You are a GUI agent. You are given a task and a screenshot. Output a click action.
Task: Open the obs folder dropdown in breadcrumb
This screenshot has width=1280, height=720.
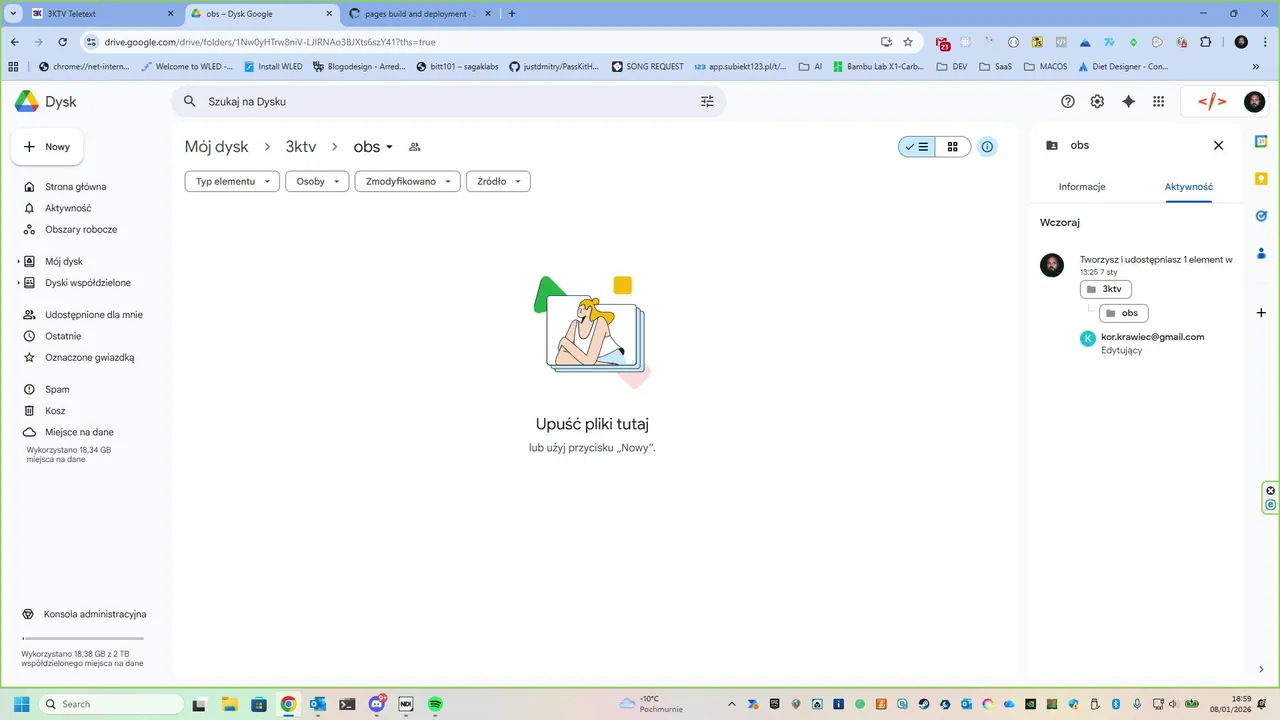click(x=374, y=147)
